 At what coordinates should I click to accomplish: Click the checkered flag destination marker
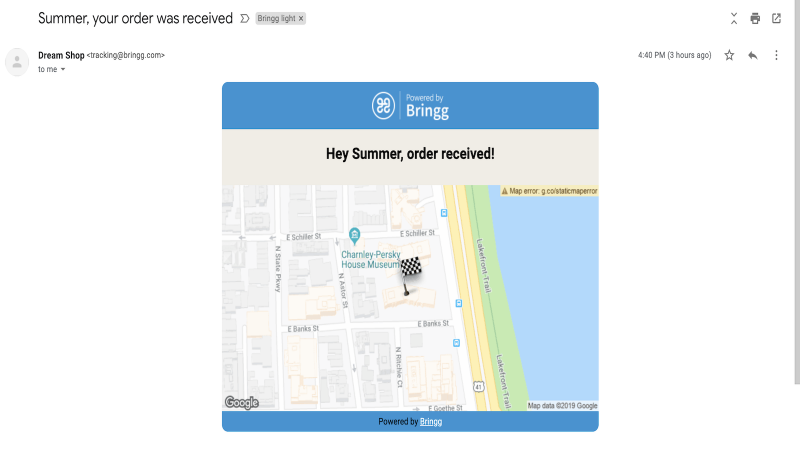pyautogui.click(x=410, y=276)
